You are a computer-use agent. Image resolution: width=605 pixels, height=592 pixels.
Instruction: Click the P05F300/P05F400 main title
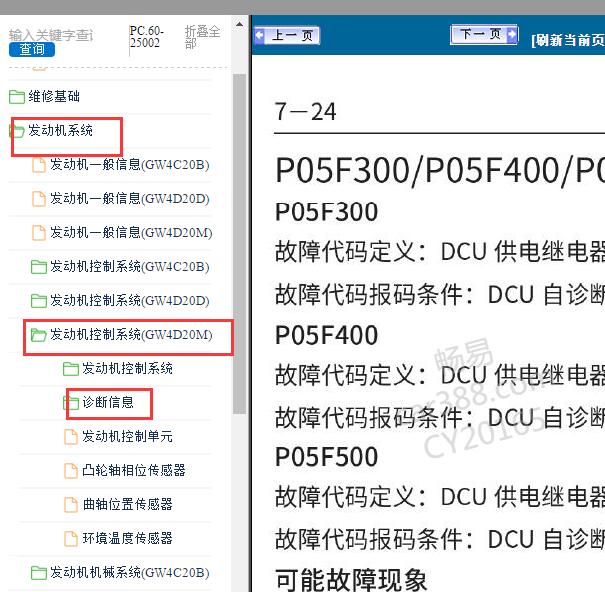tap(439, 171)
